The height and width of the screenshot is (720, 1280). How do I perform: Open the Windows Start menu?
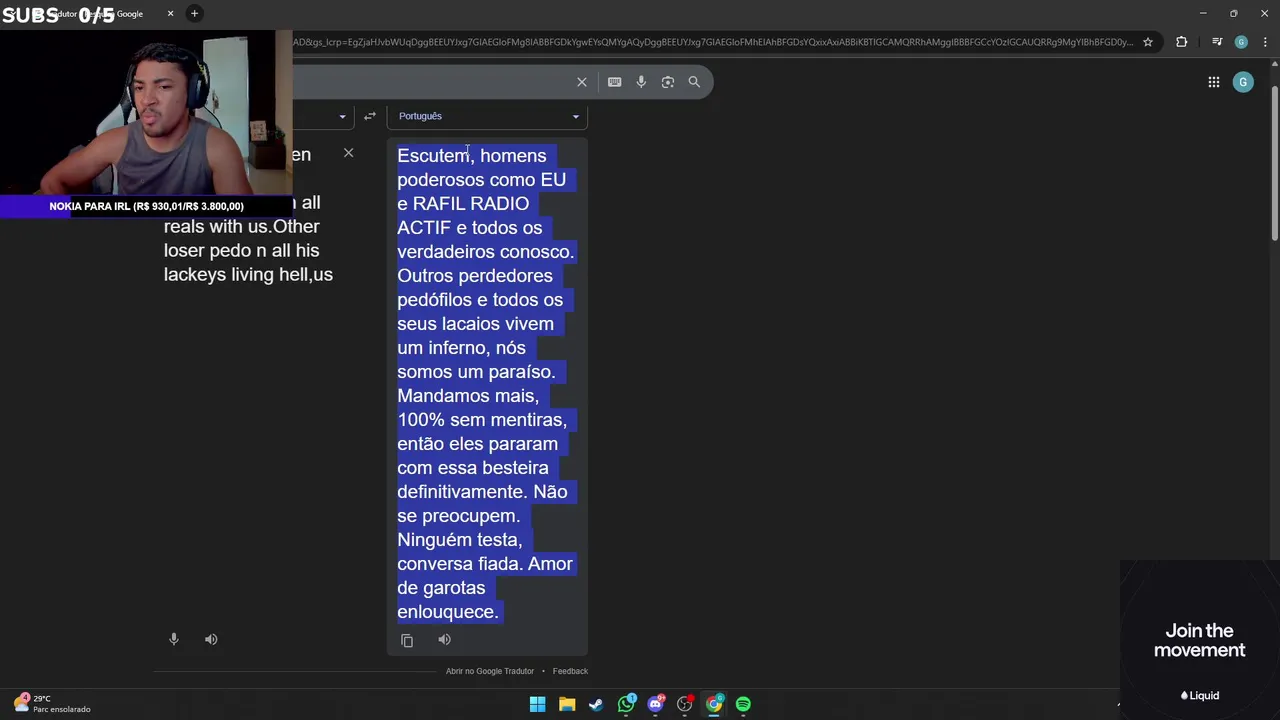(537, 704)
